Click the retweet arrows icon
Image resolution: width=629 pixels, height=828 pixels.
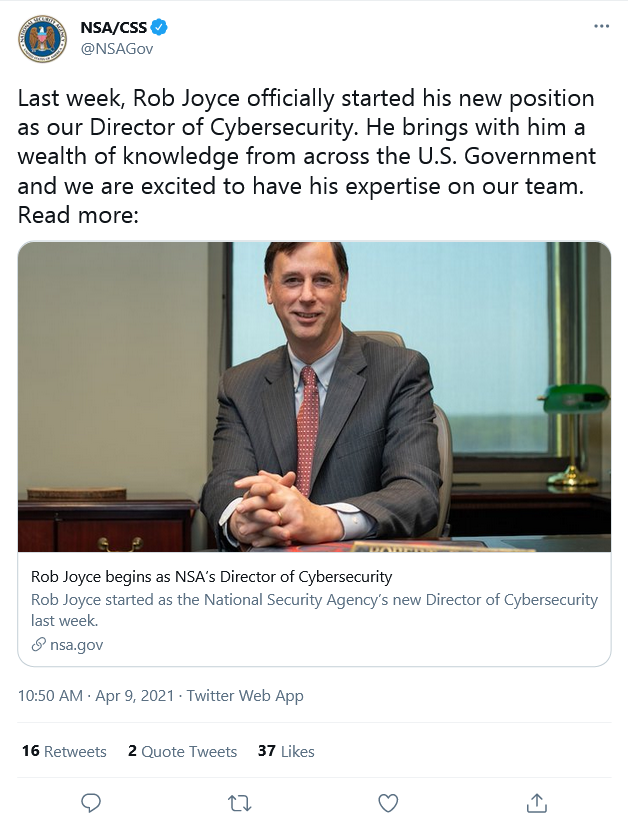(240, 802)
